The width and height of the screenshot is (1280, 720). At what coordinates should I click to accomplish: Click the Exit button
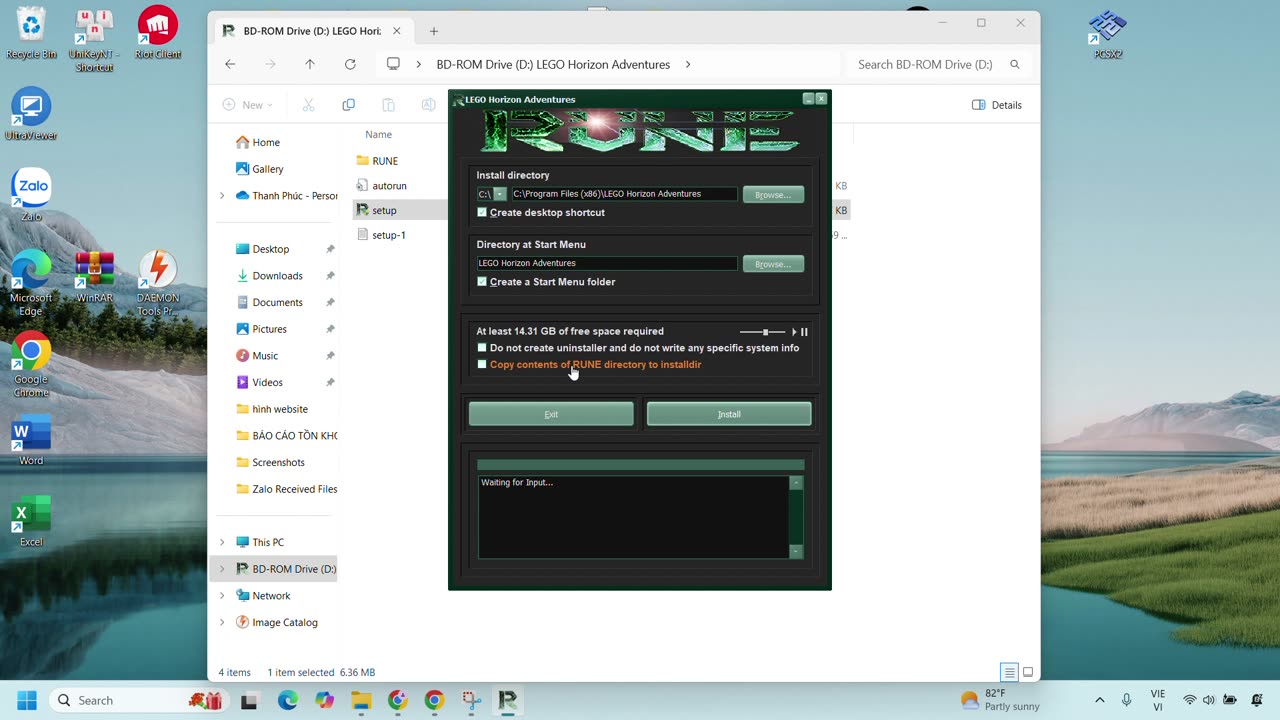pos(551,414)
